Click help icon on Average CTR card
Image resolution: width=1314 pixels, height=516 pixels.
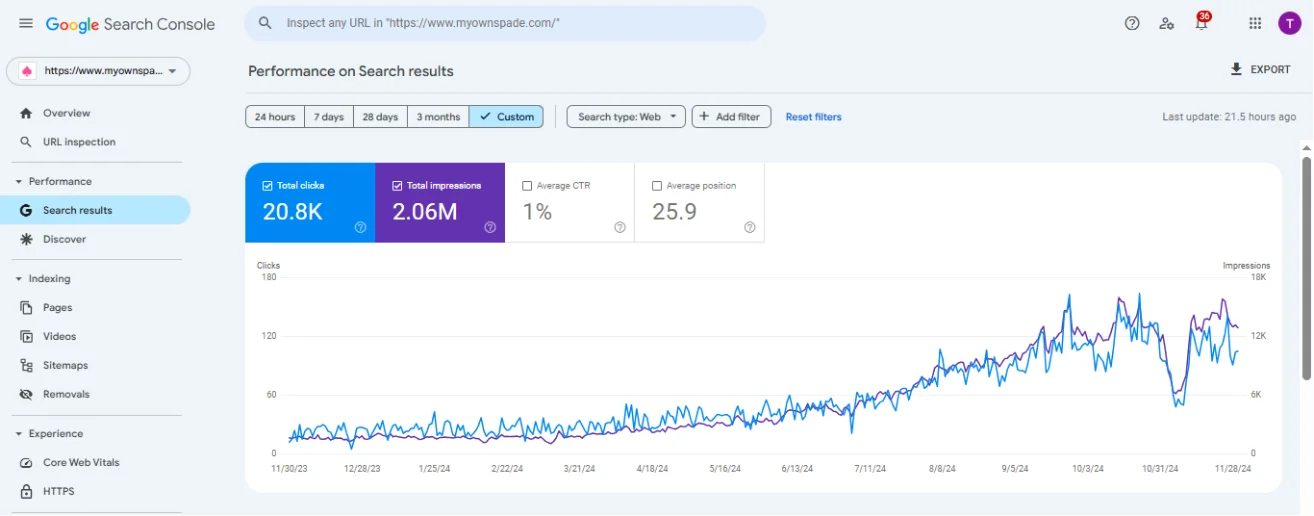tap(620, 227)
